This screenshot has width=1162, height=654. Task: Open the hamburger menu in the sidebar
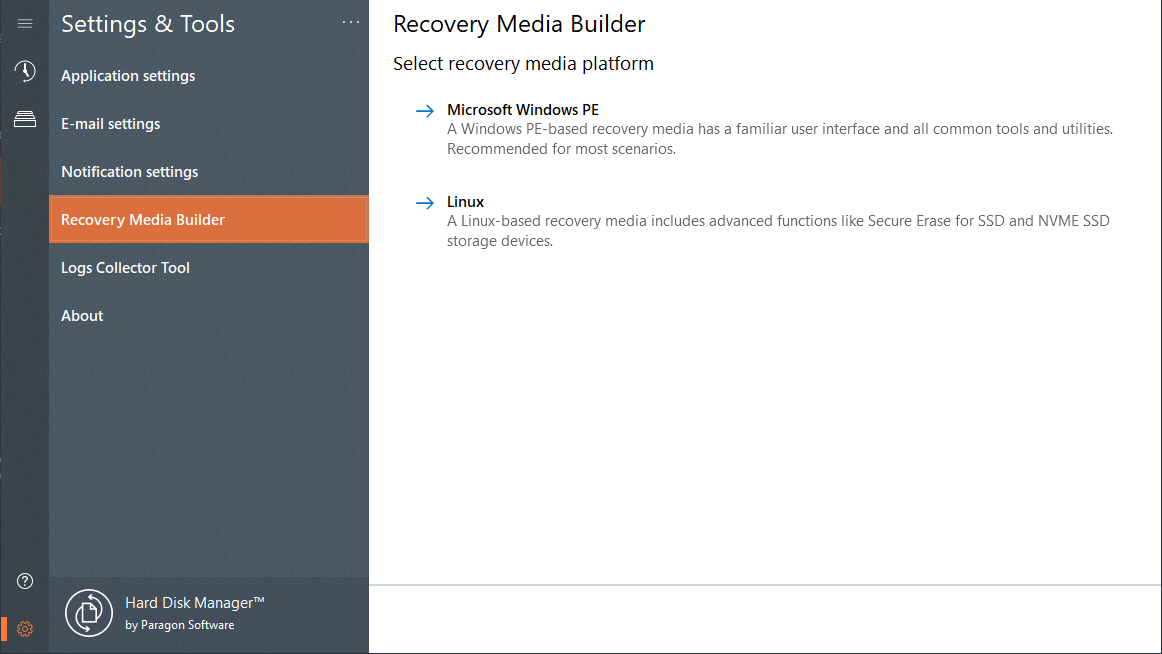point(25,24)
